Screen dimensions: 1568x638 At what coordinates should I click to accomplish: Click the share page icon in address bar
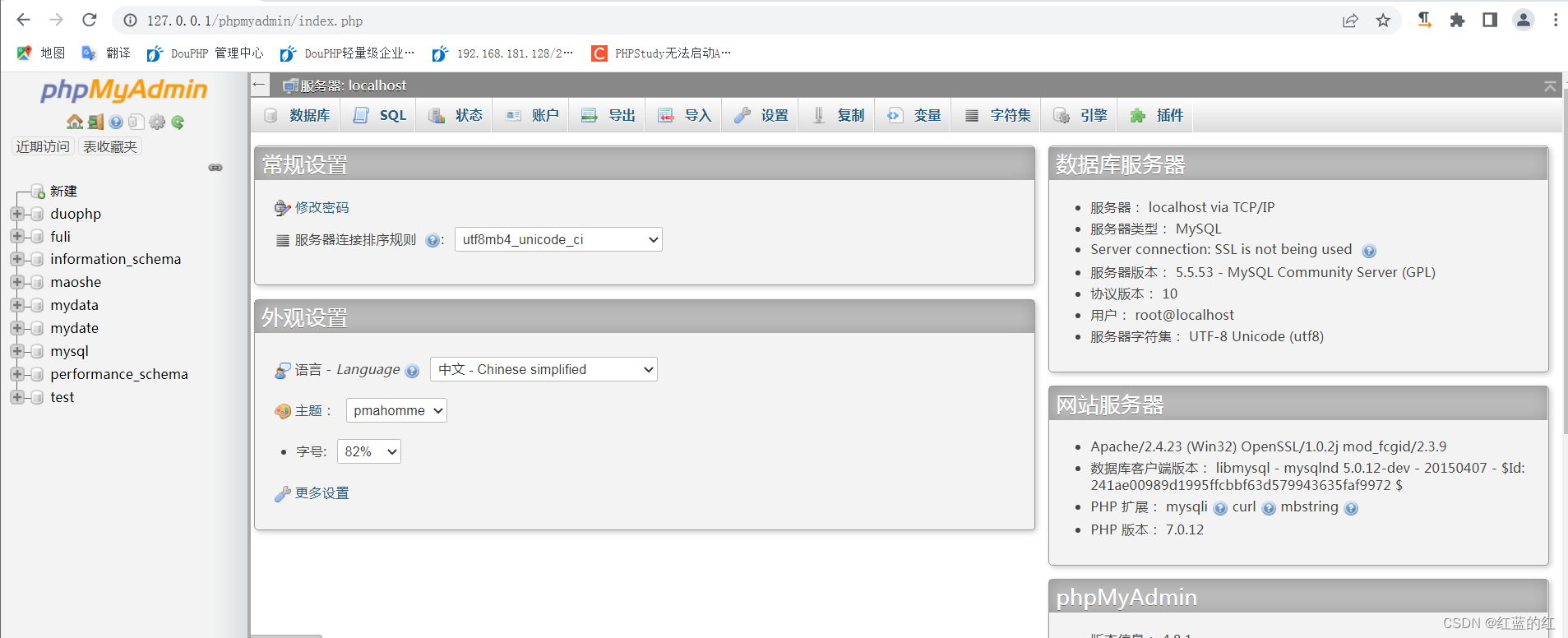click(x=1350, y=21)
